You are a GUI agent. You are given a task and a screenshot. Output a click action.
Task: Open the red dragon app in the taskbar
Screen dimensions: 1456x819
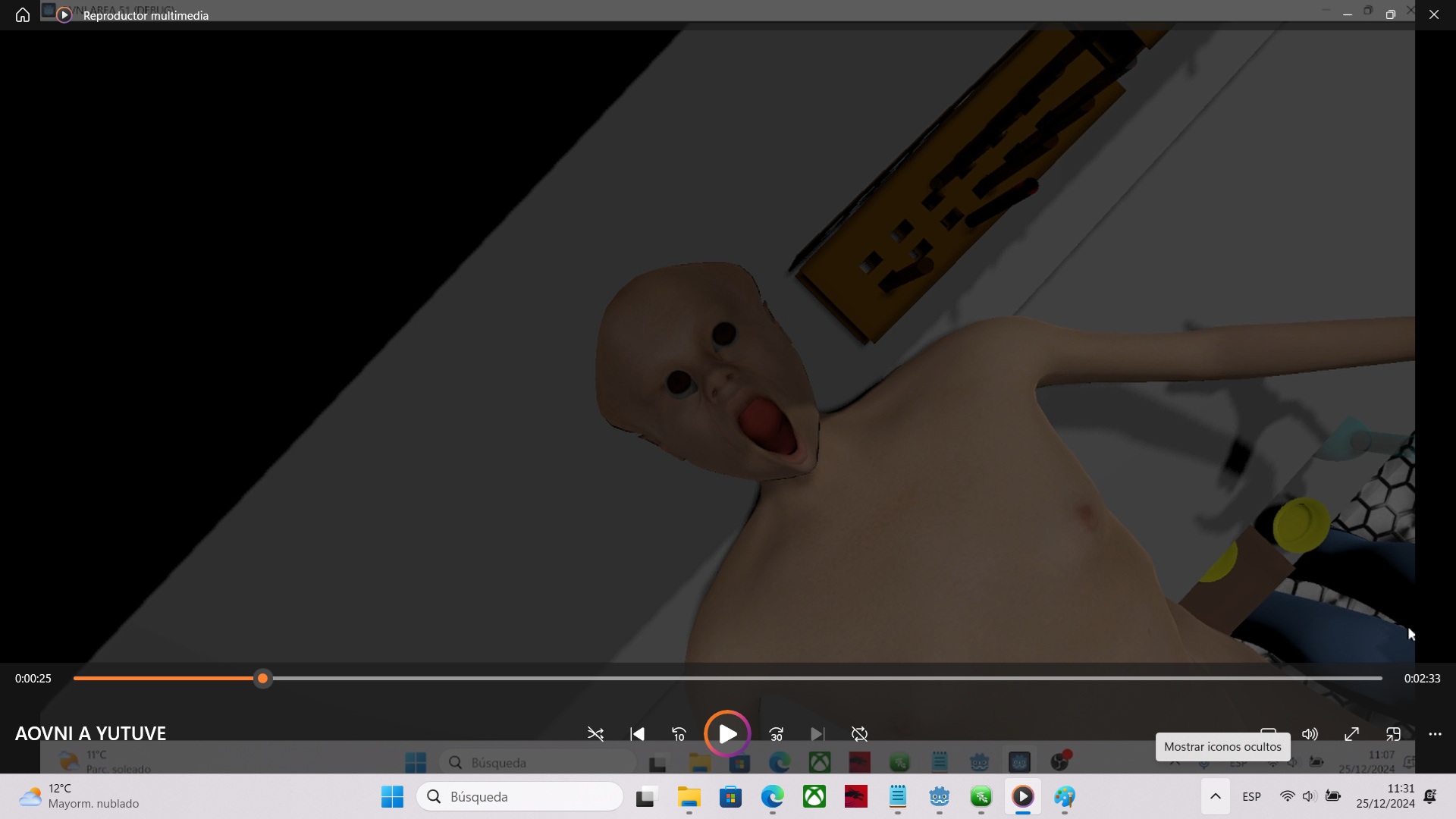tap(856, 797)
